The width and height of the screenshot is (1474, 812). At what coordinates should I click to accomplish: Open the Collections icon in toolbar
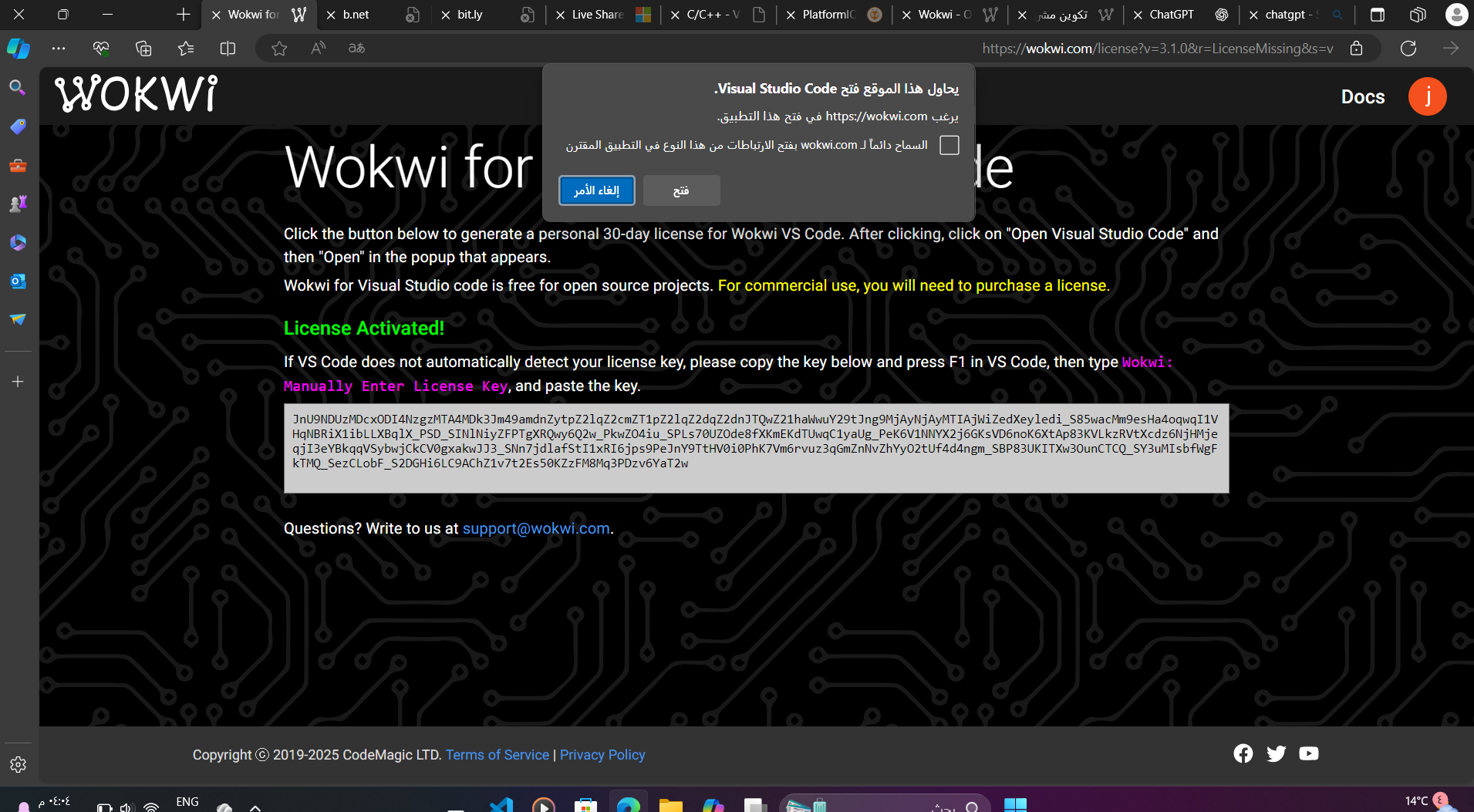(143, 49)
